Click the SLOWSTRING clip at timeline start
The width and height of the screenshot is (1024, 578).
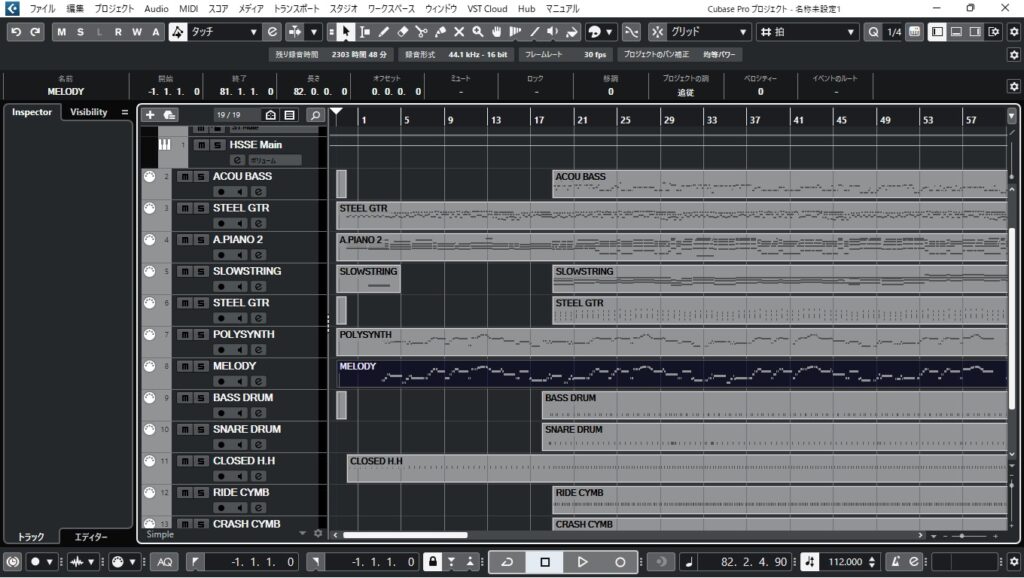(x=368, y=278)
